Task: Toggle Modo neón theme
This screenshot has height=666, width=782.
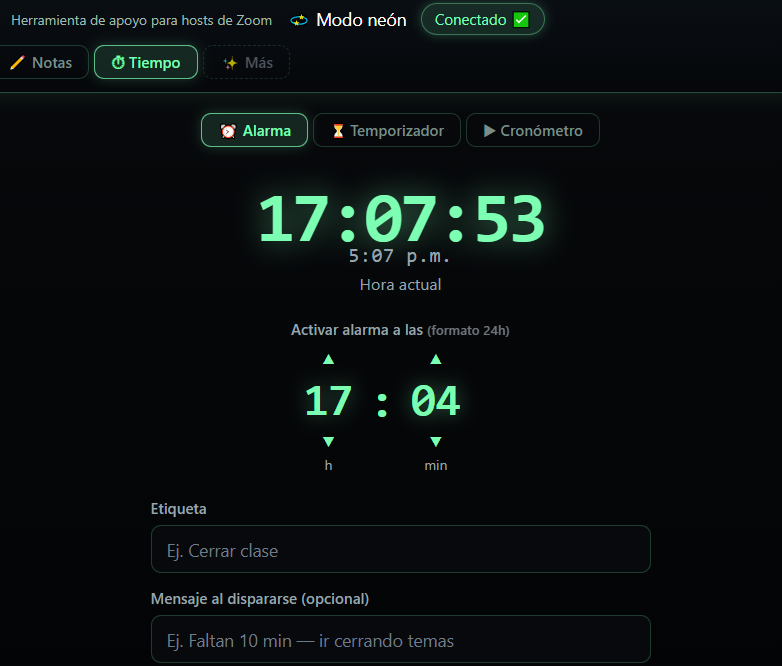Action: pos(349,20)
